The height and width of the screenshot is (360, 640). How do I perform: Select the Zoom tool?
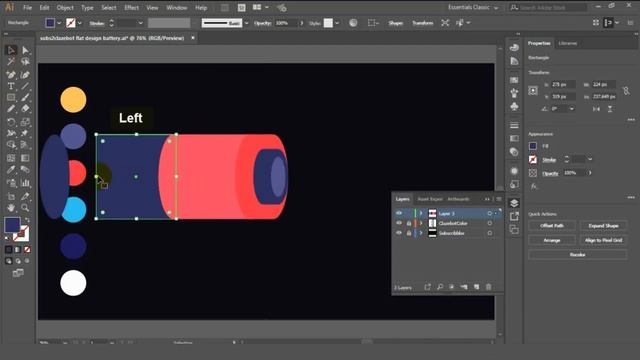coord(25,208)
